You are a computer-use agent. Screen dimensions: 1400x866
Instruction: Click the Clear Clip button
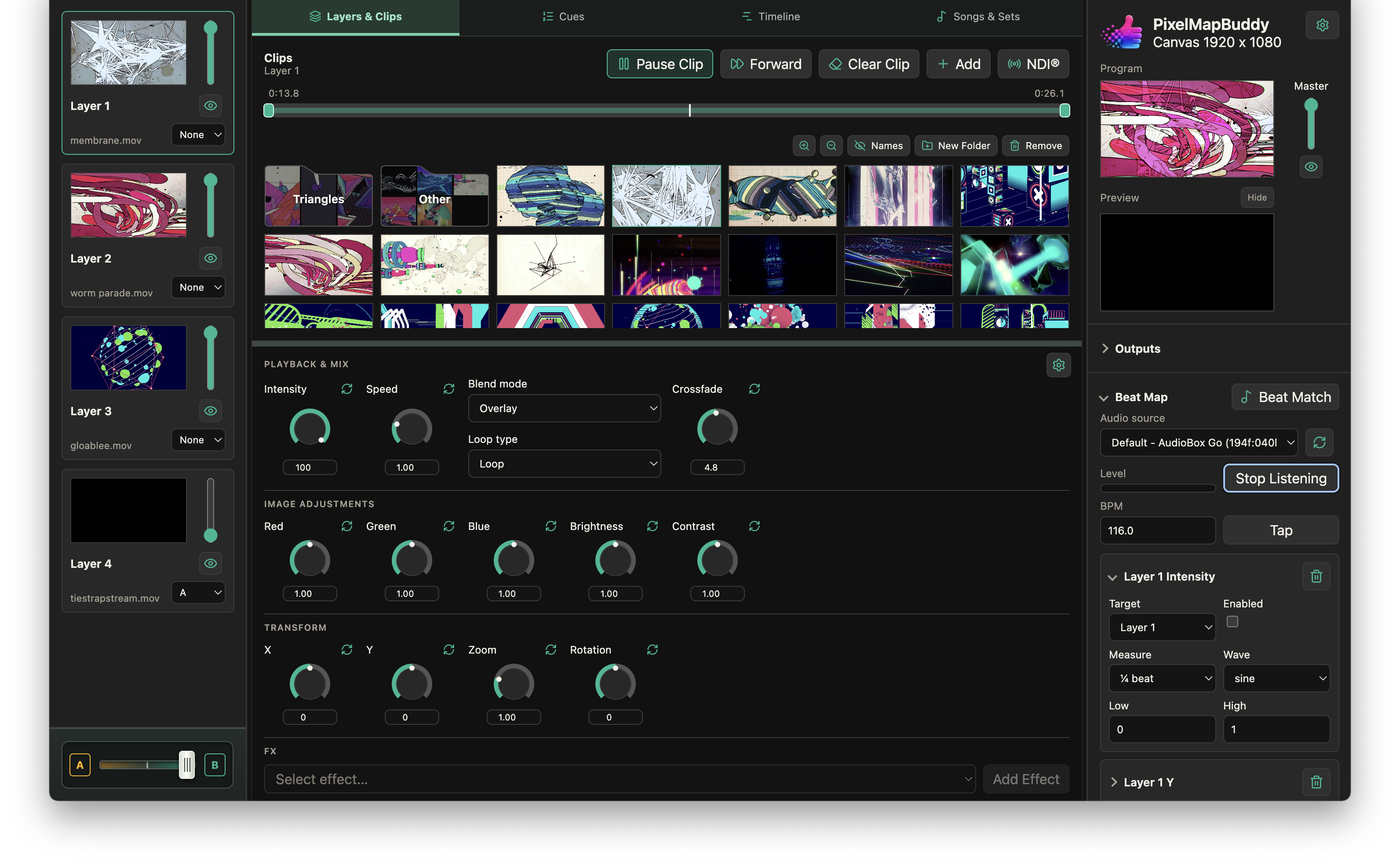tap(869, 64)
